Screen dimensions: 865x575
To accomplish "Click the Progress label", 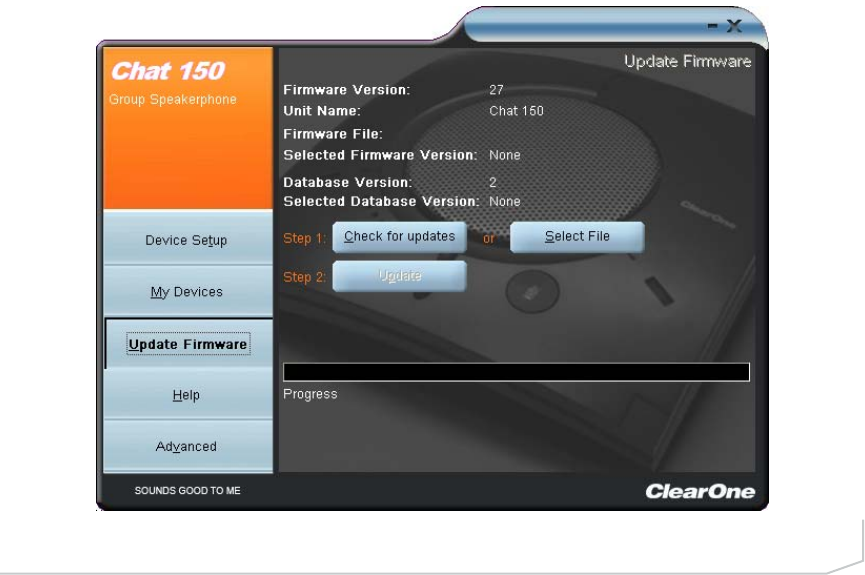I will pyautogui.click(x=310, y=394).
